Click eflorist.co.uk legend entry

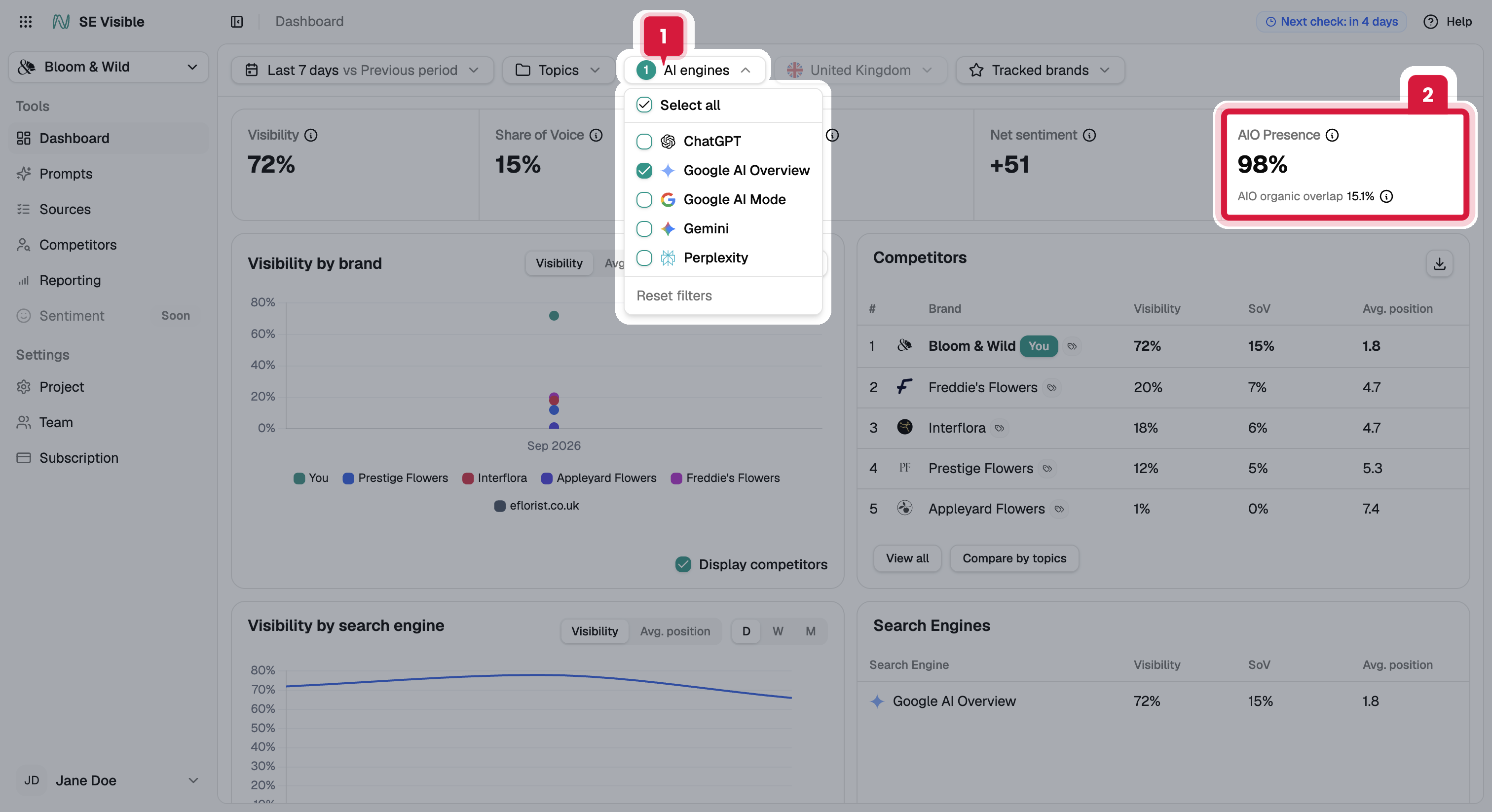tap(536, 506)
